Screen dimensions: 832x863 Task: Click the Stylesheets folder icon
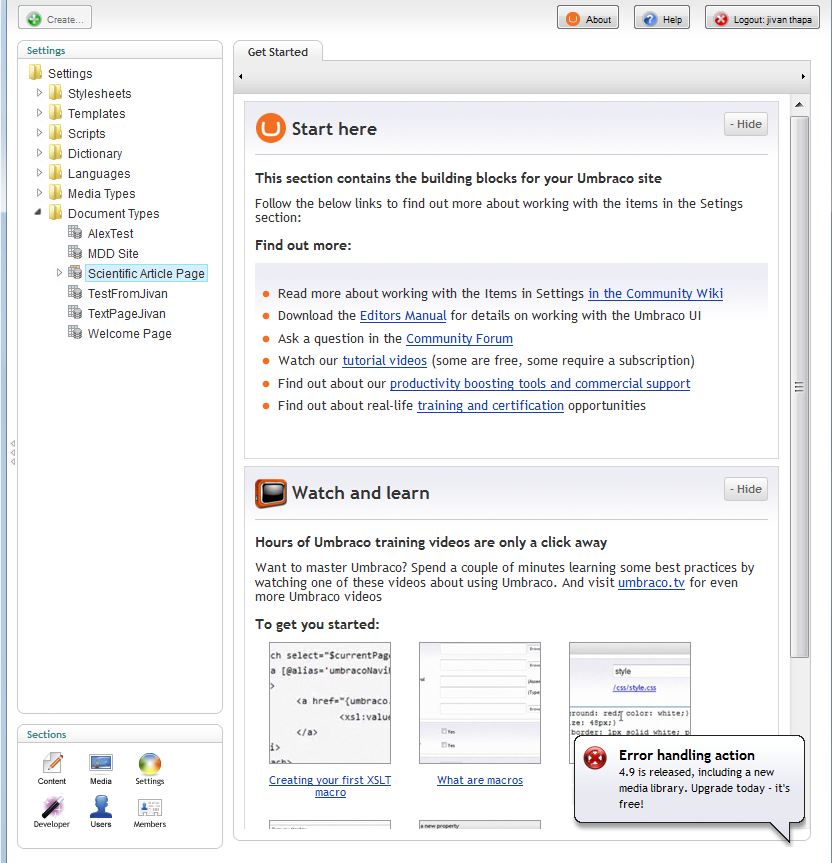55,93
